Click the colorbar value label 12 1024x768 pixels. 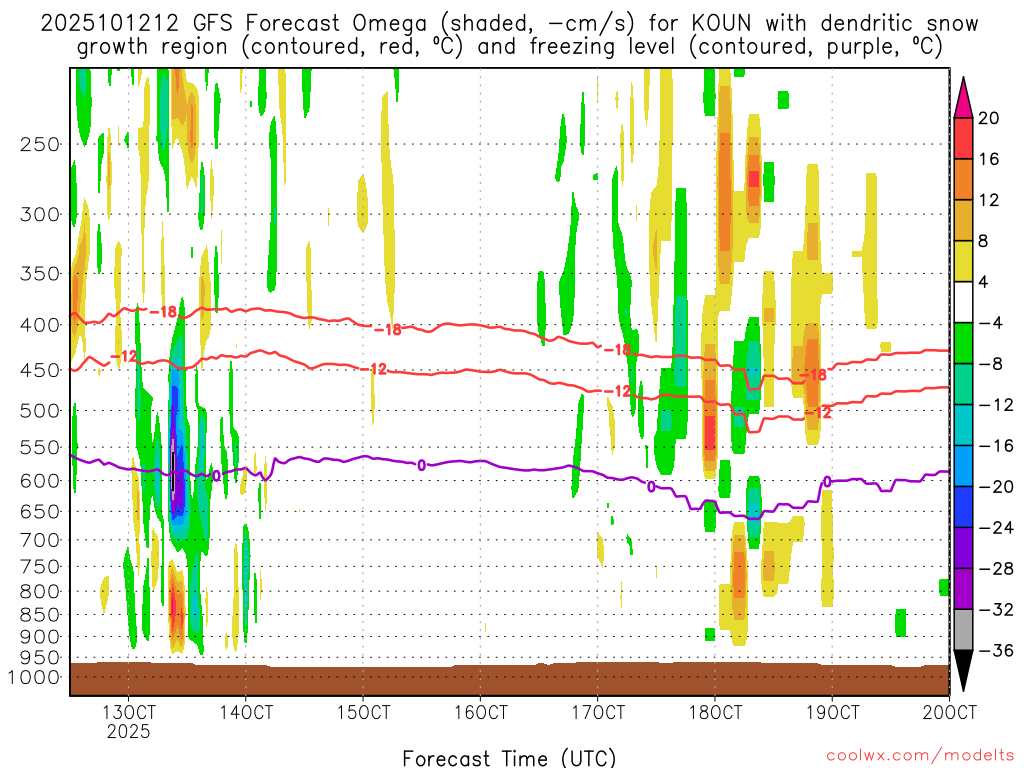point(989,200)
